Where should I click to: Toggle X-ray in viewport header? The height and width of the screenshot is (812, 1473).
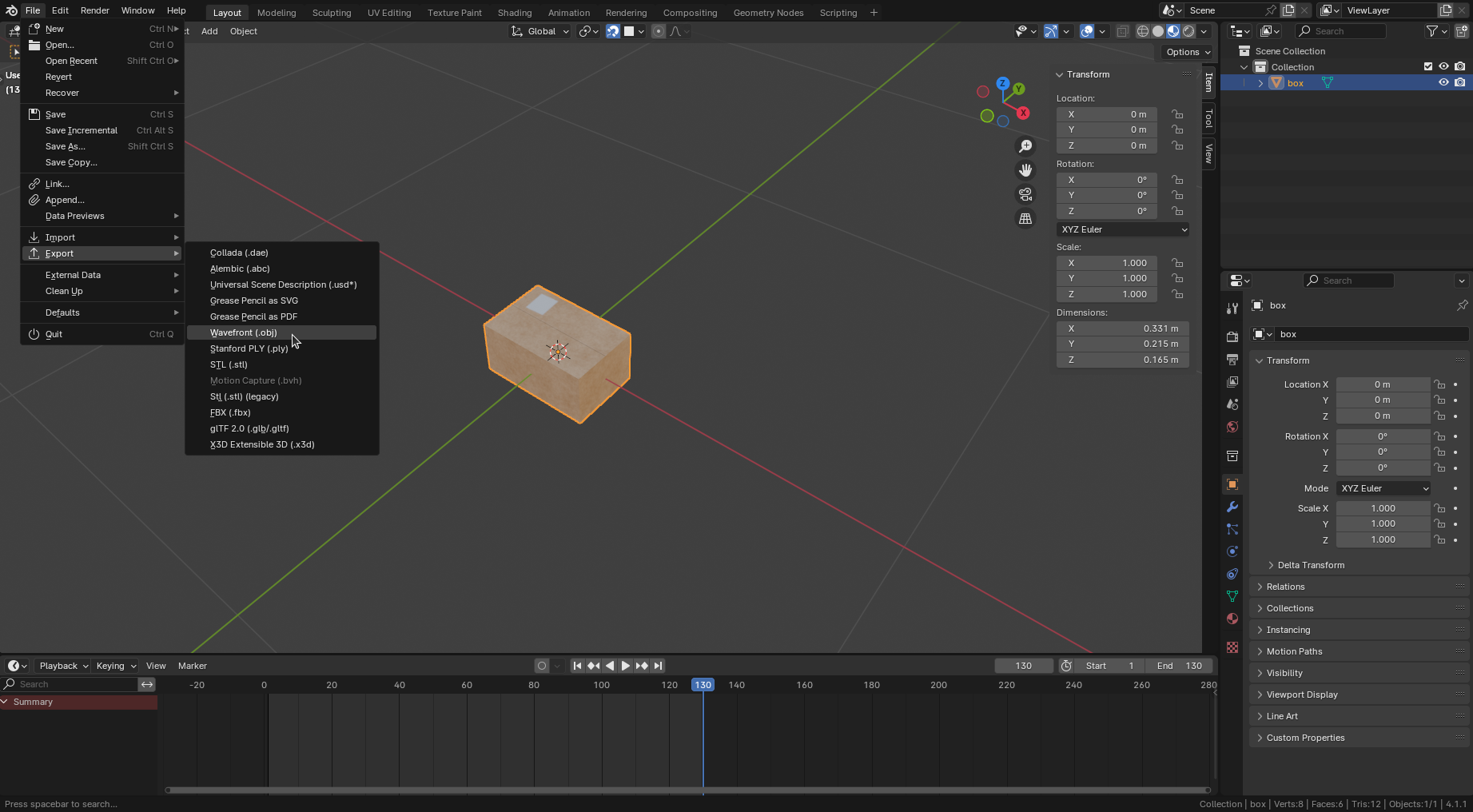click(x=1122, y=31)
